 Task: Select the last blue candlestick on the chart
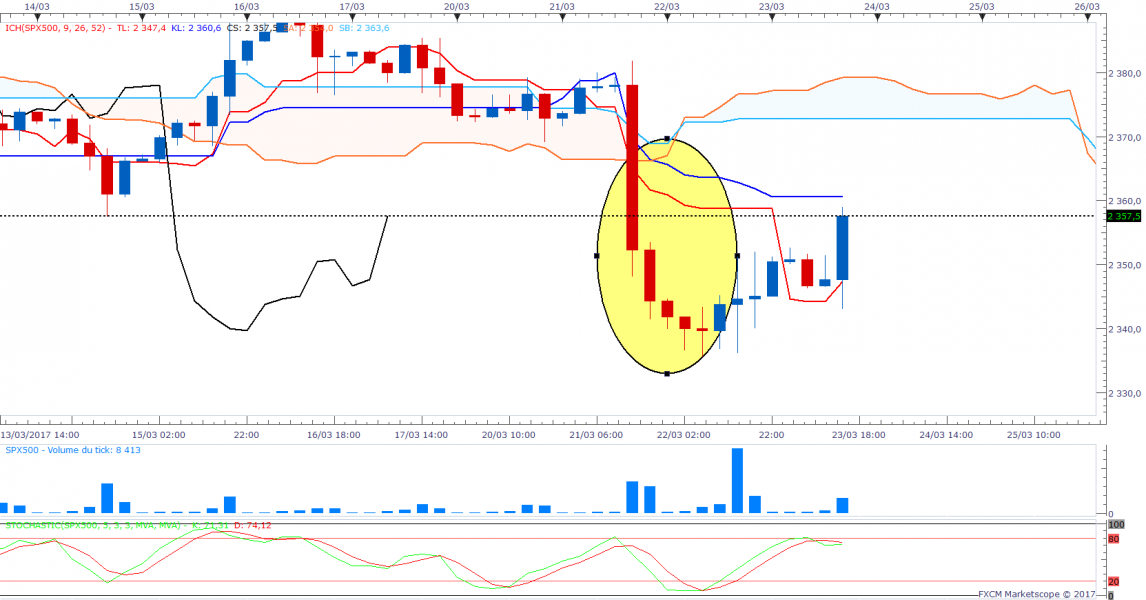click(x=843, y=247)
